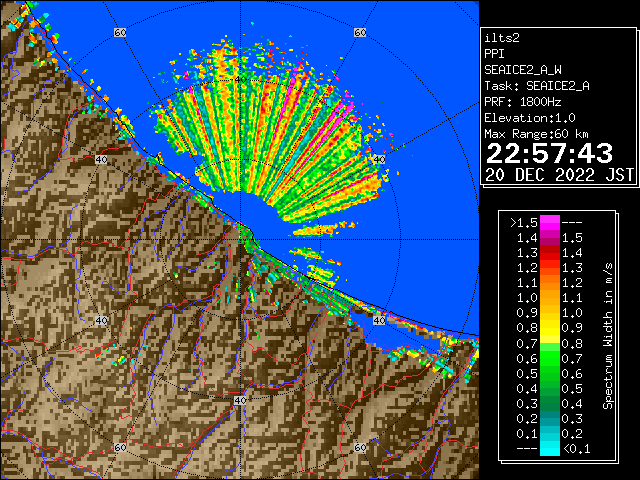Click the product name 'SEAICE2_A_W'
The height and width of the screenshot is (480, 640).
[522, 70]
